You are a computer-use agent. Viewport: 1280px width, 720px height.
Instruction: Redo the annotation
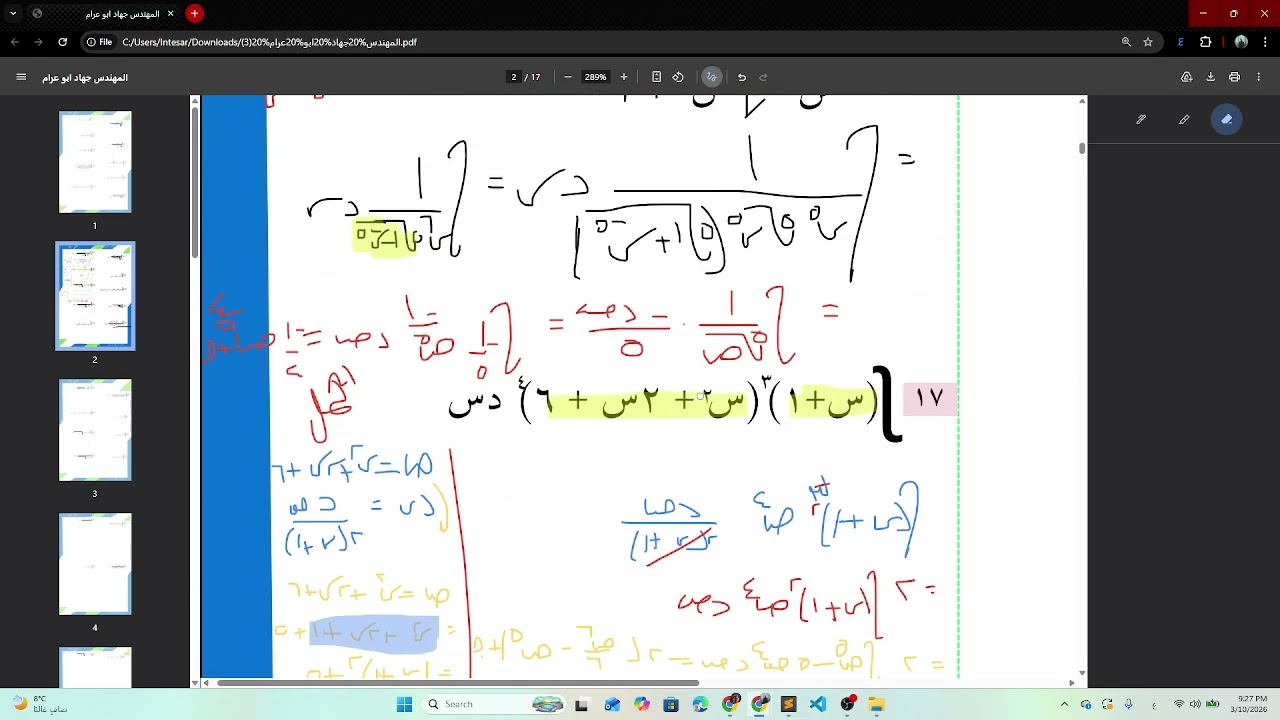tap(763, 77)
